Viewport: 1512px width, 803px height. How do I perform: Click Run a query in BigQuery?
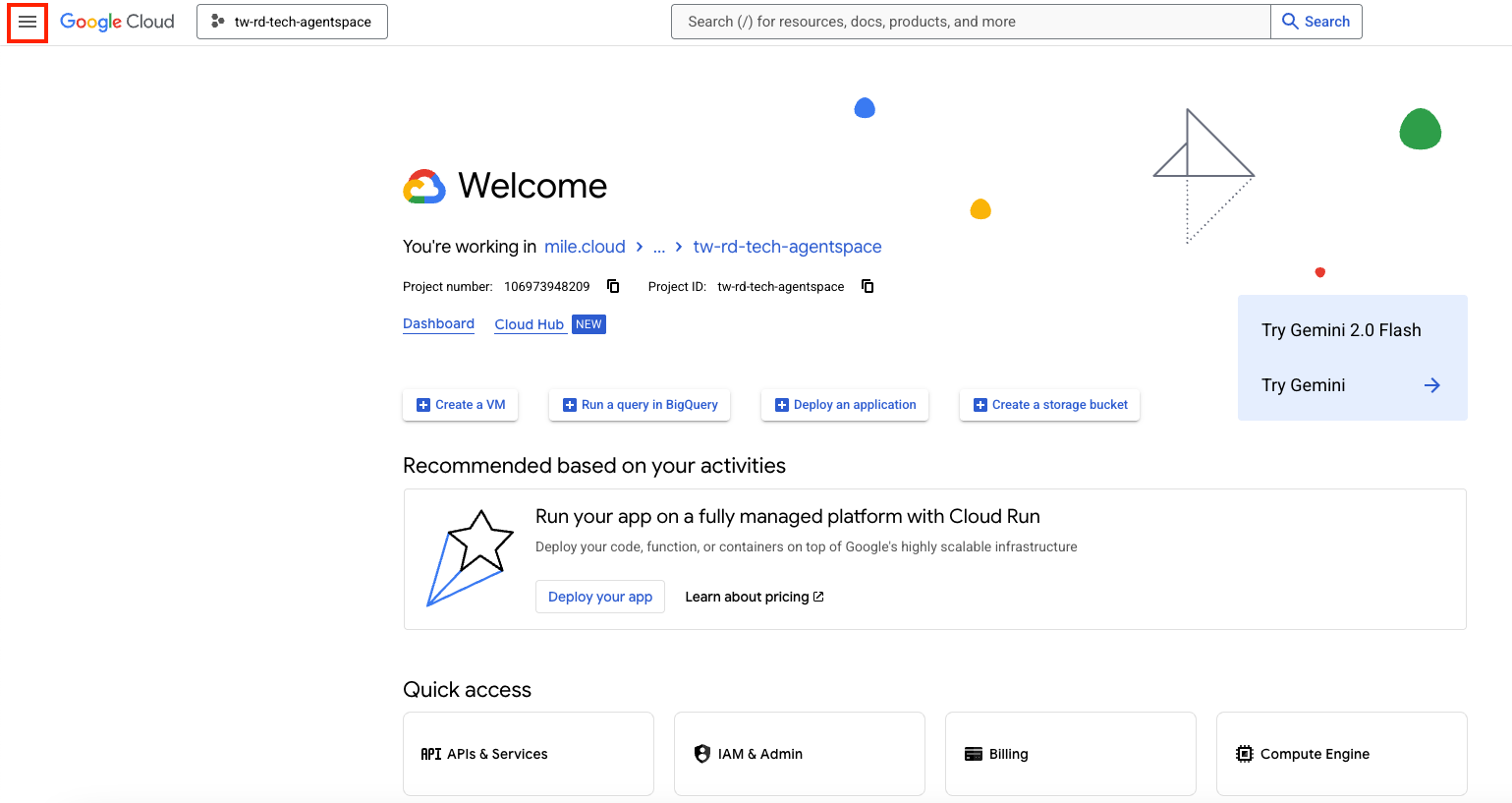tap(640, 405)
